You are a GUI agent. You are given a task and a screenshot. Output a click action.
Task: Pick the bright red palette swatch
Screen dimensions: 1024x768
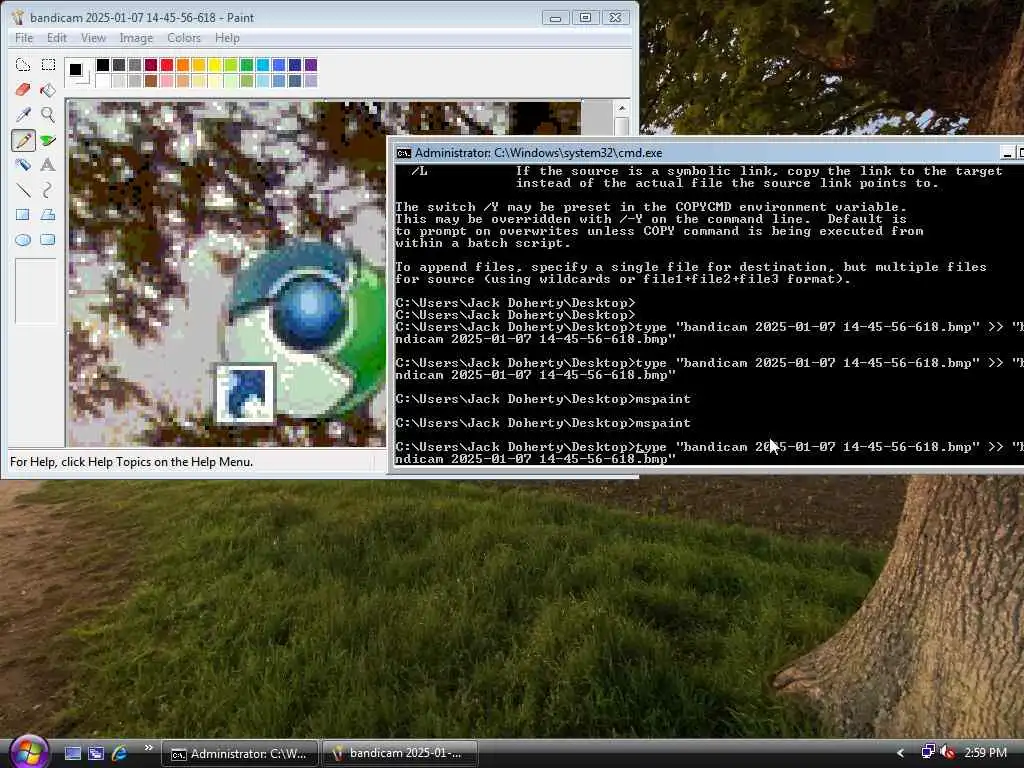click(x=167, y=65)
